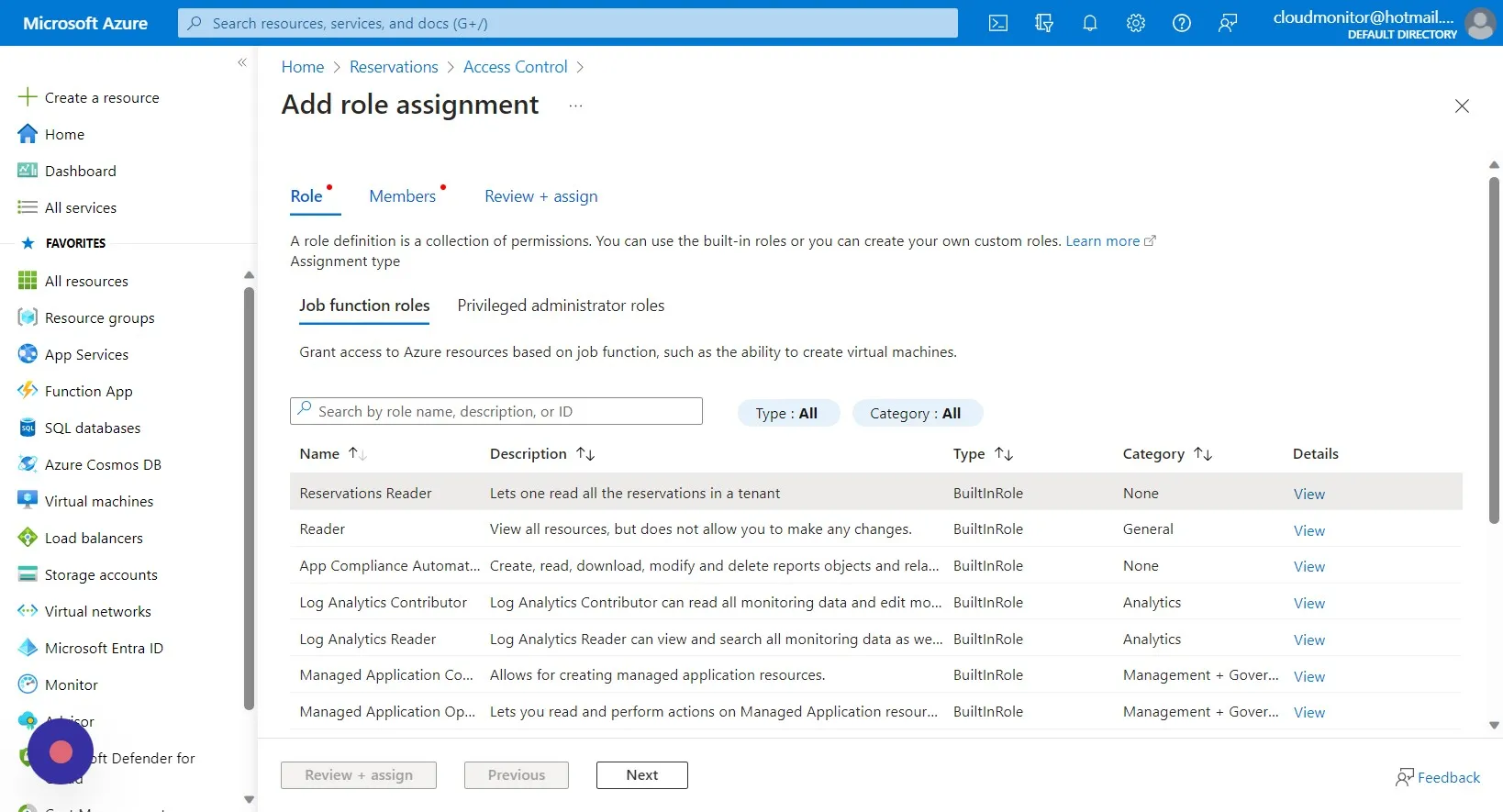Viewport: 1503px width, 812px height.
Task: Click the Virtual machines monitor icon
Action: (x=28, y=501)
